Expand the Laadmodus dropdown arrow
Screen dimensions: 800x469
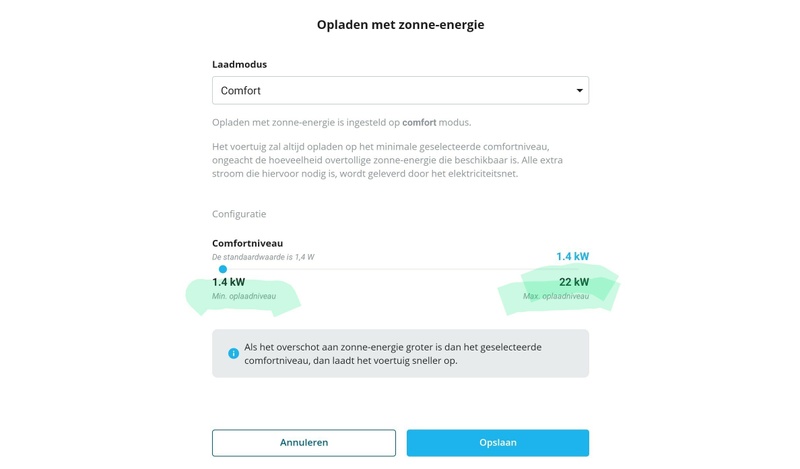tap(579, 91)
